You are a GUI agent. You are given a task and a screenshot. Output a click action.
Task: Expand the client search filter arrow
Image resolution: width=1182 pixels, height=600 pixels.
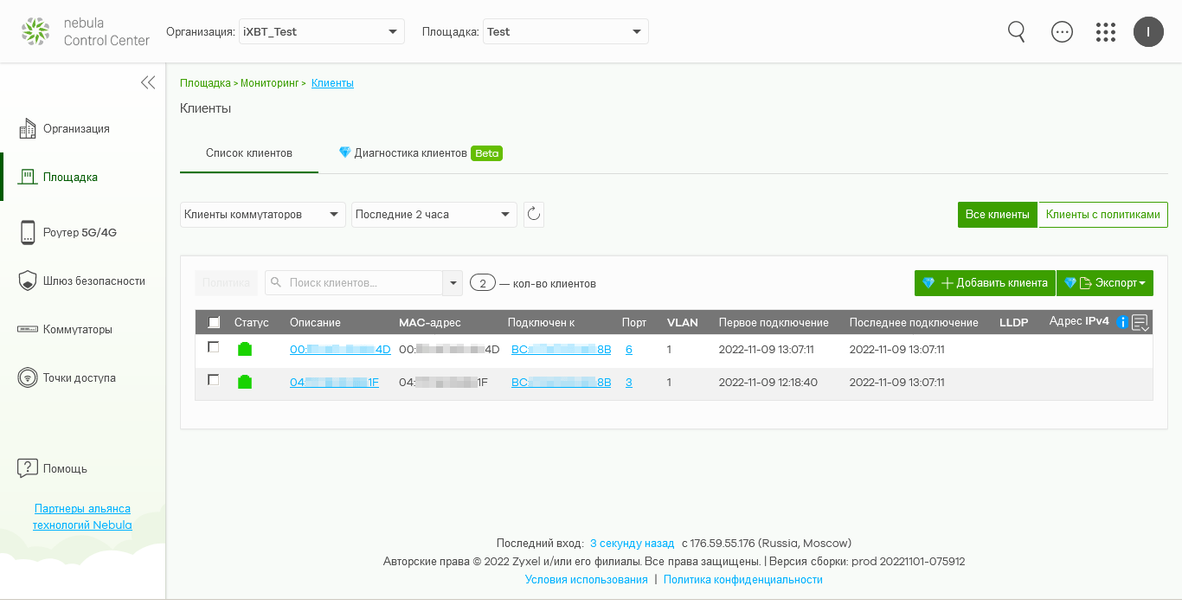pyautogui.click(x=452, y=283)
